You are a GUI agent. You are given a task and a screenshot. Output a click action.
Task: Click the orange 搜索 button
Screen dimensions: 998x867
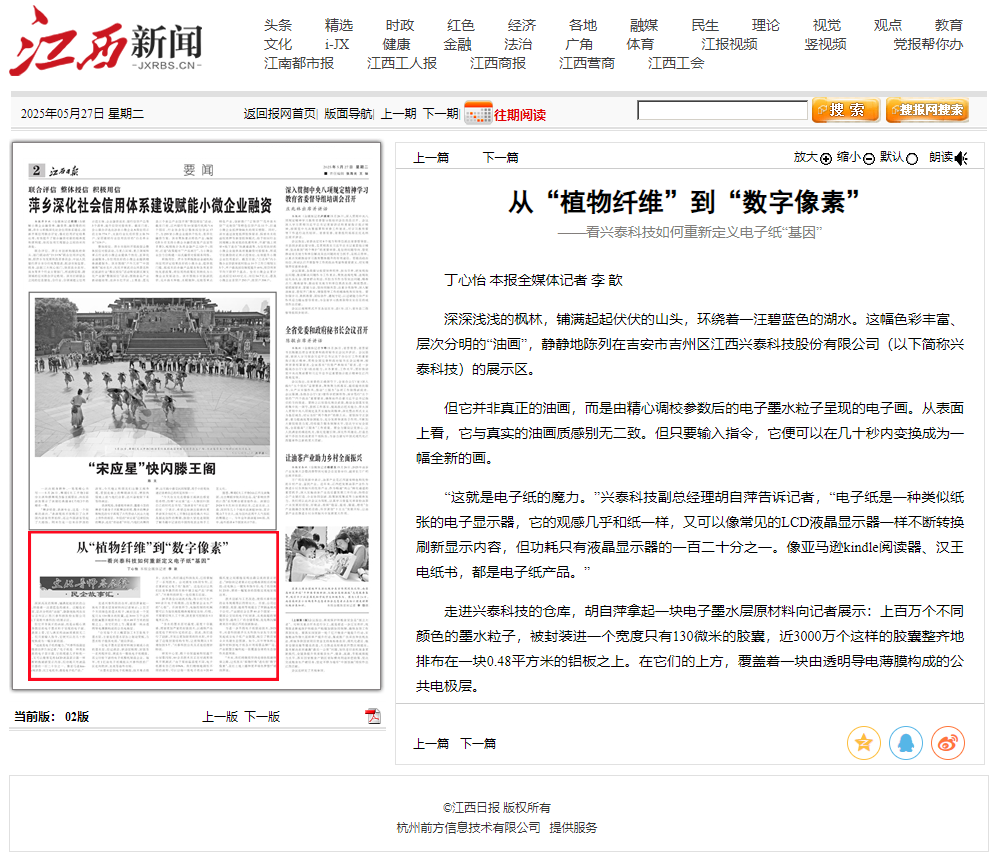pyautogui.click(x=846, y=110)
